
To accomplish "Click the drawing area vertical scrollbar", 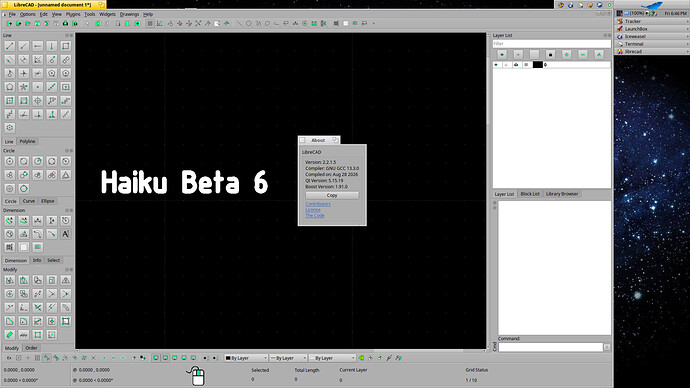I will coord(488,191).
